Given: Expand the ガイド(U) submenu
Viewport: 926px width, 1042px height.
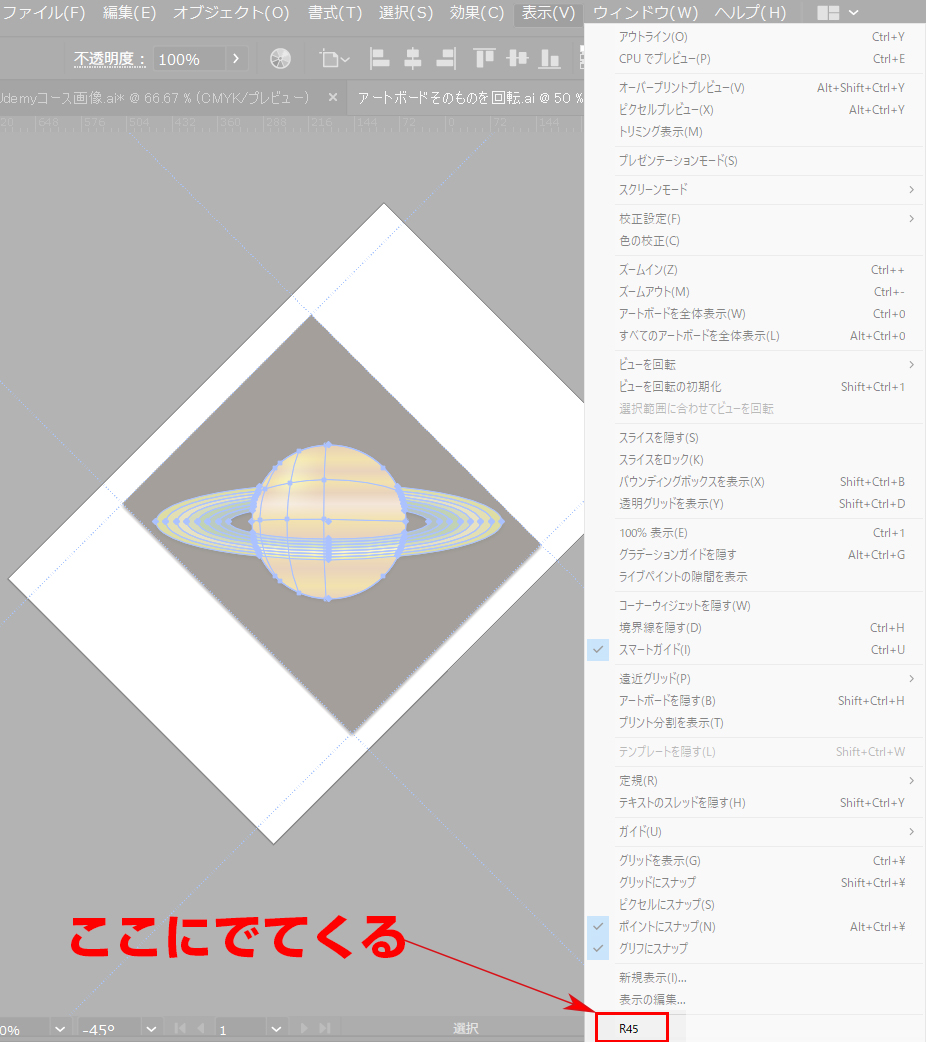Looking at the screenshot, I should click(755, 832).
